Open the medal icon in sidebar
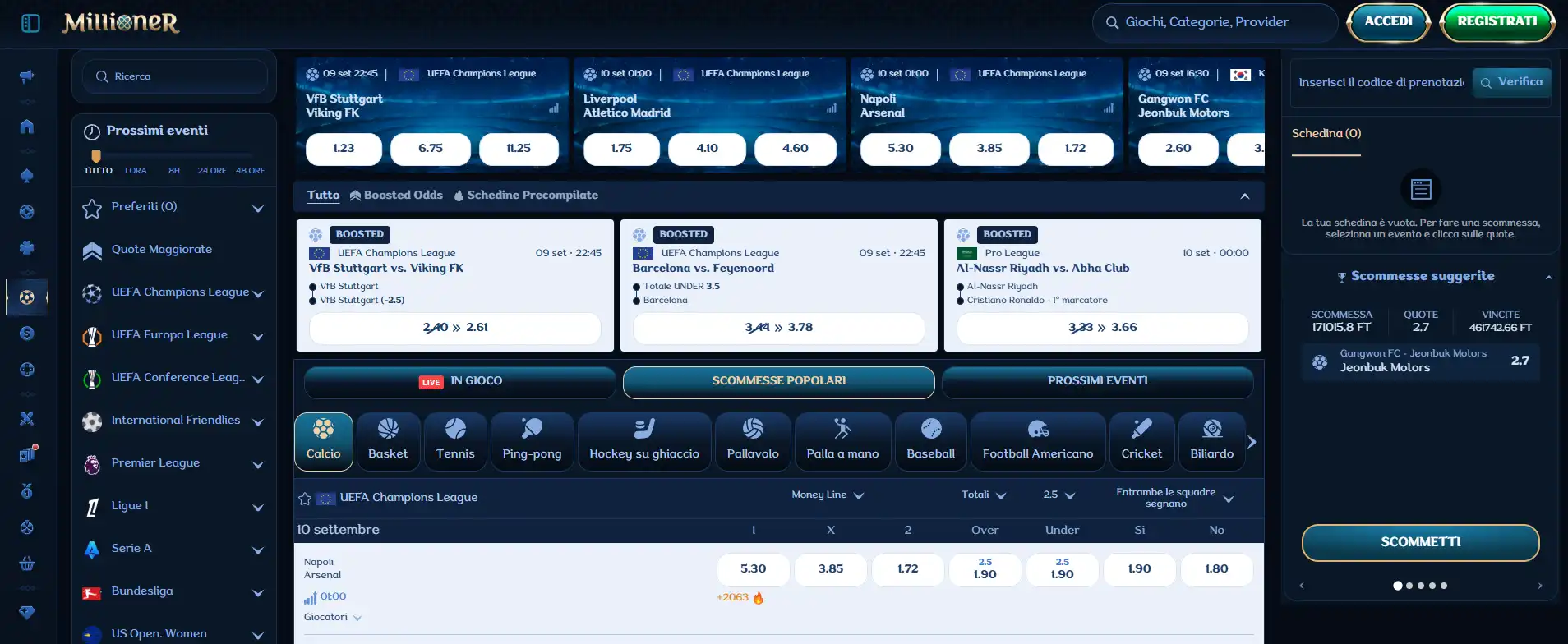The height and width of the screenshot is (644, 1568). (x=27, y=491)
